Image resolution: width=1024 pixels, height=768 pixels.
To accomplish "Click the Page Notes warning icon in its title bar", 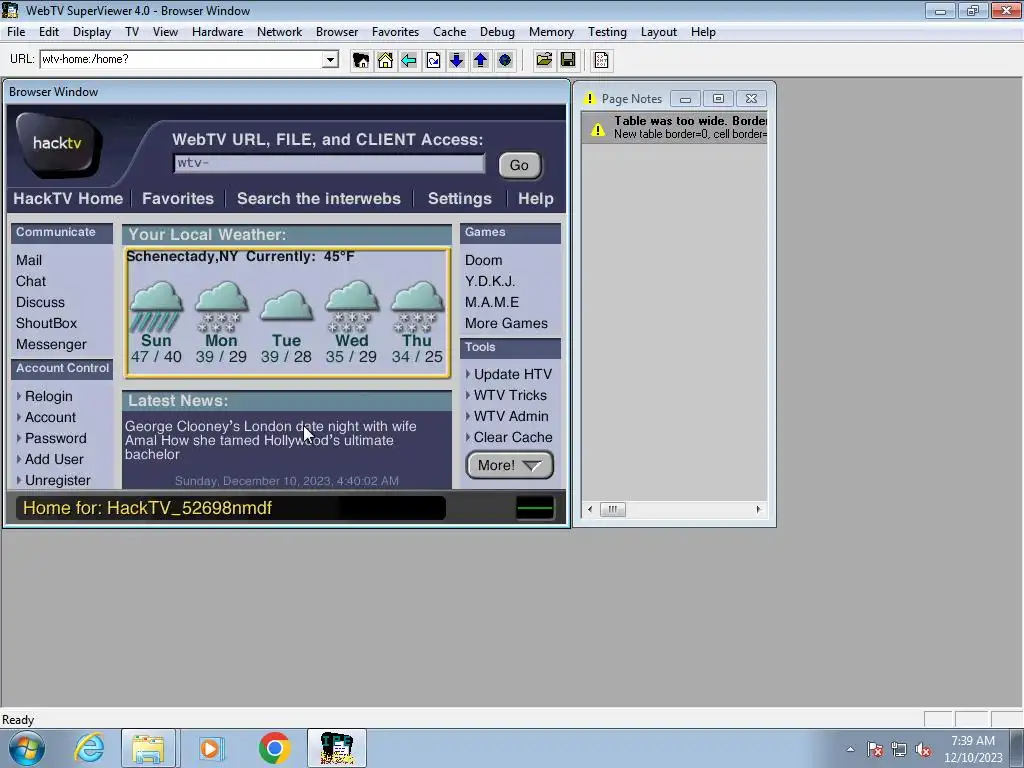I will 590,99.
